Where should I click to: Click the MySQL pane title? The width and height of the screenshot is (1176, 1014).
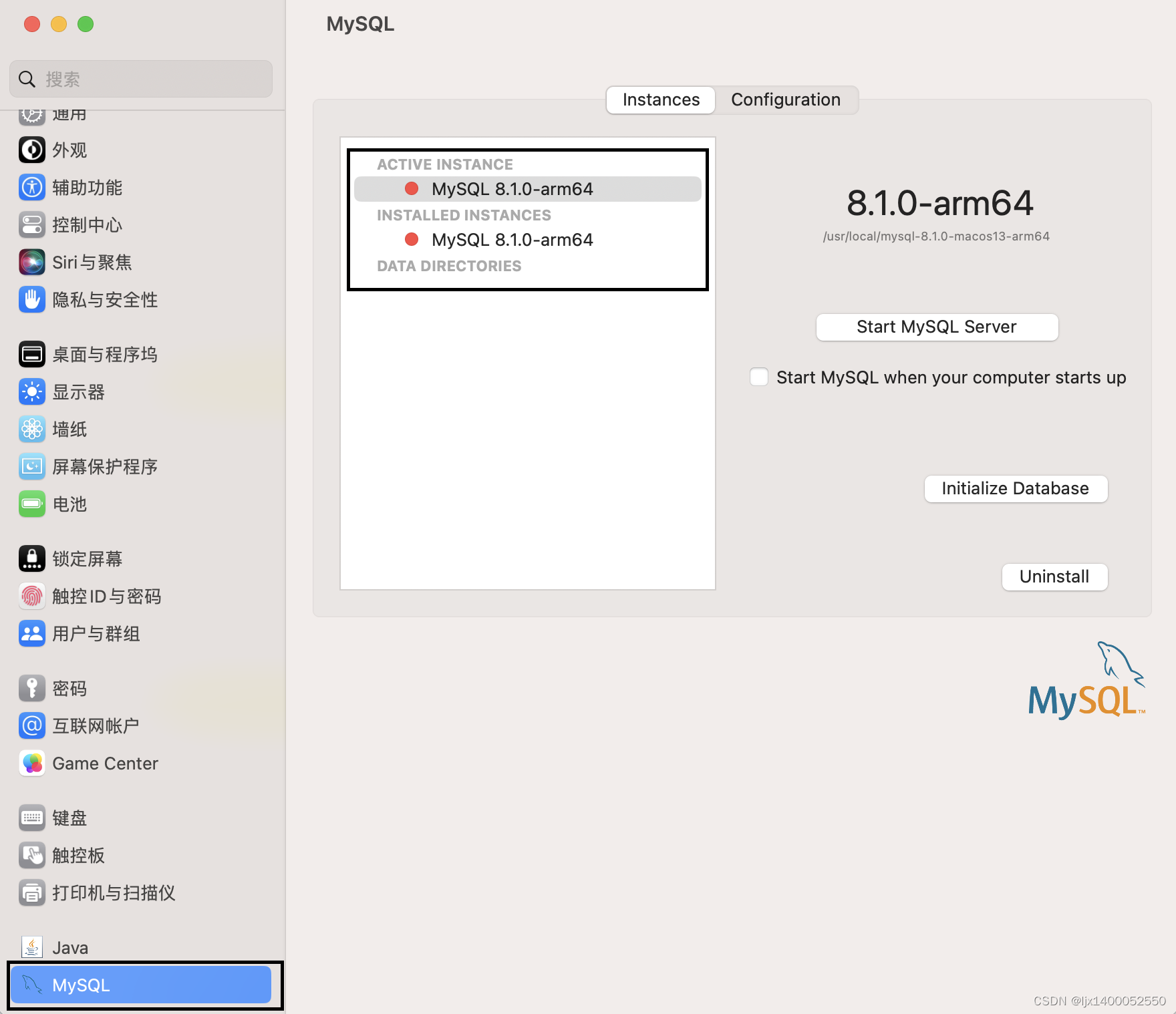[x=360, y=24]
